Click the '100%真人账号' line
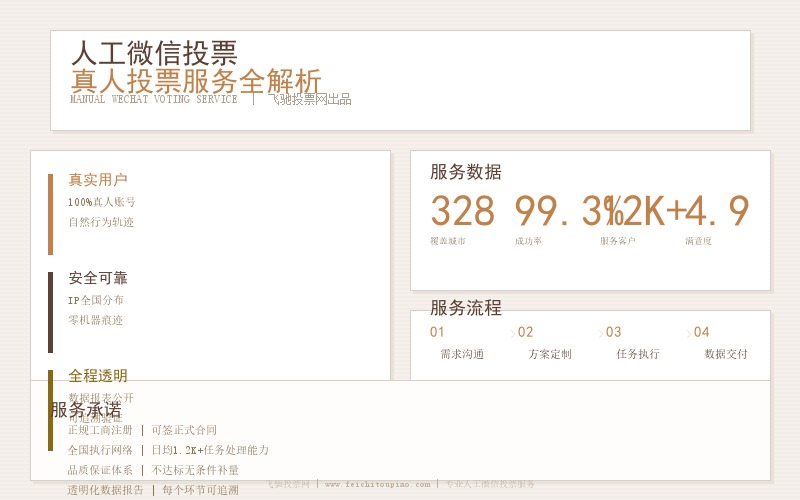The image size is (800, 500). click(x=102, y=202)
